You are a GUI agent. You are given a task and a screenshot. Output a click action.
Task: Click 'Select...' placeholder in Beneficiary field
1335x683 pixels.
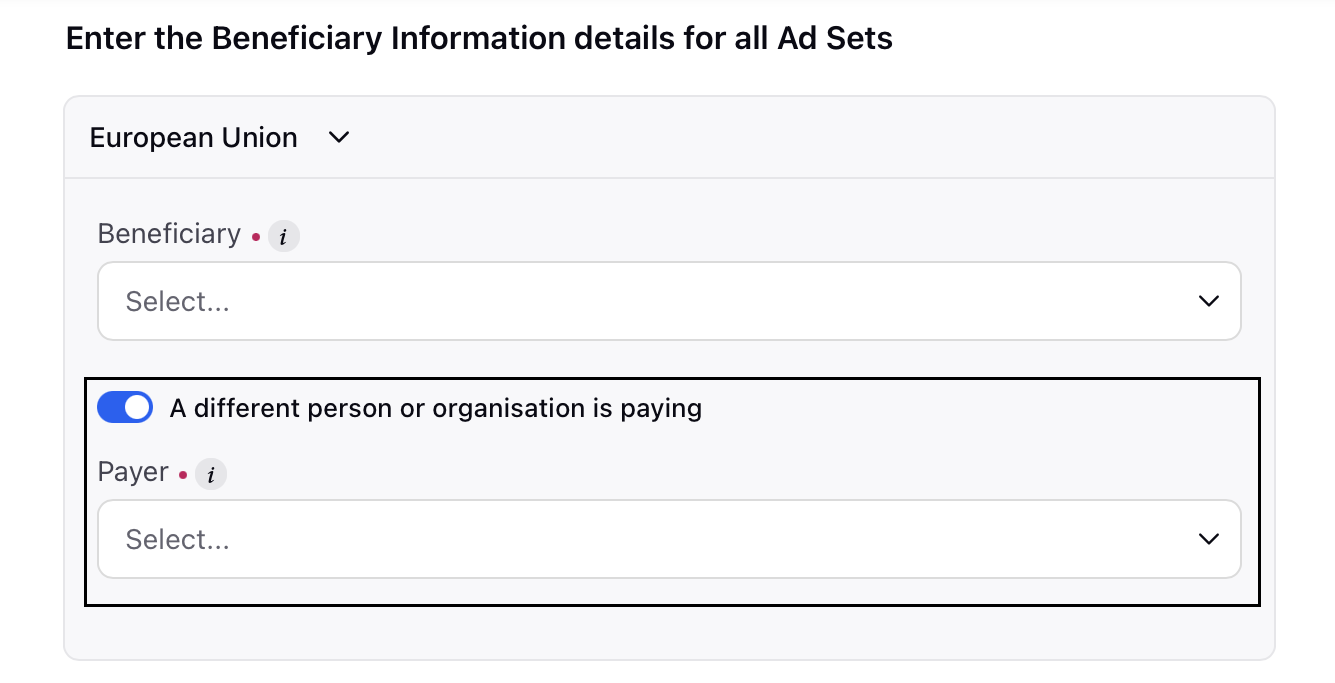point(177,301)
